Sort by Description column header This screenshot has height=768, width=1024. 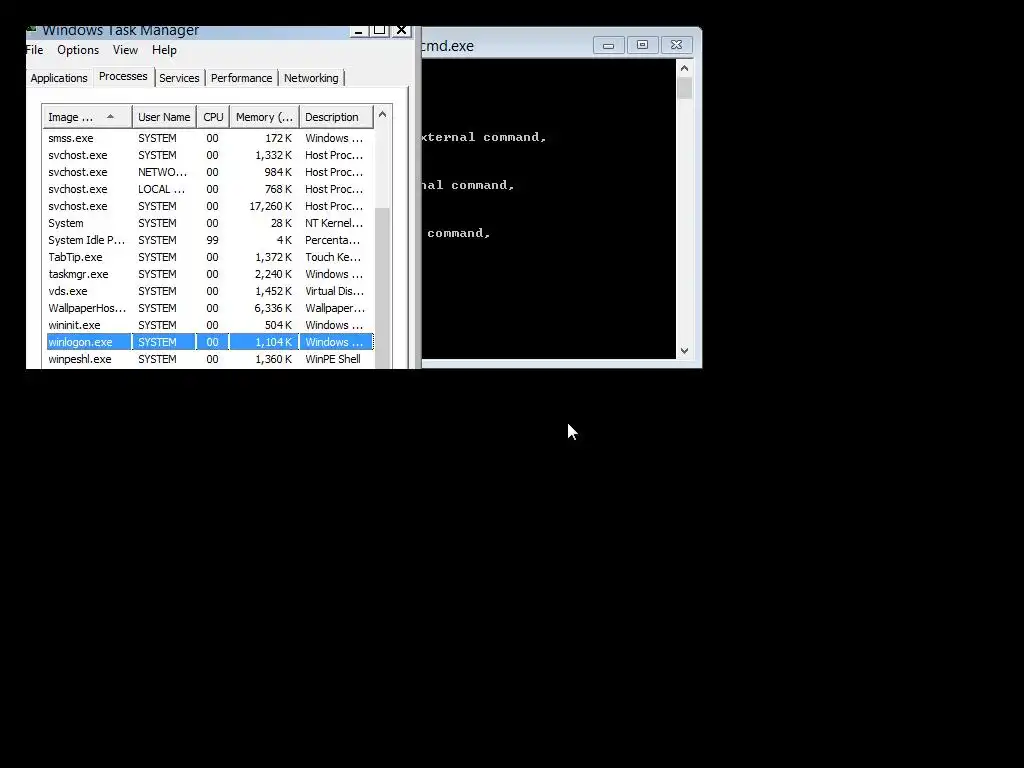pyautogui.click(x=336, y=117)
